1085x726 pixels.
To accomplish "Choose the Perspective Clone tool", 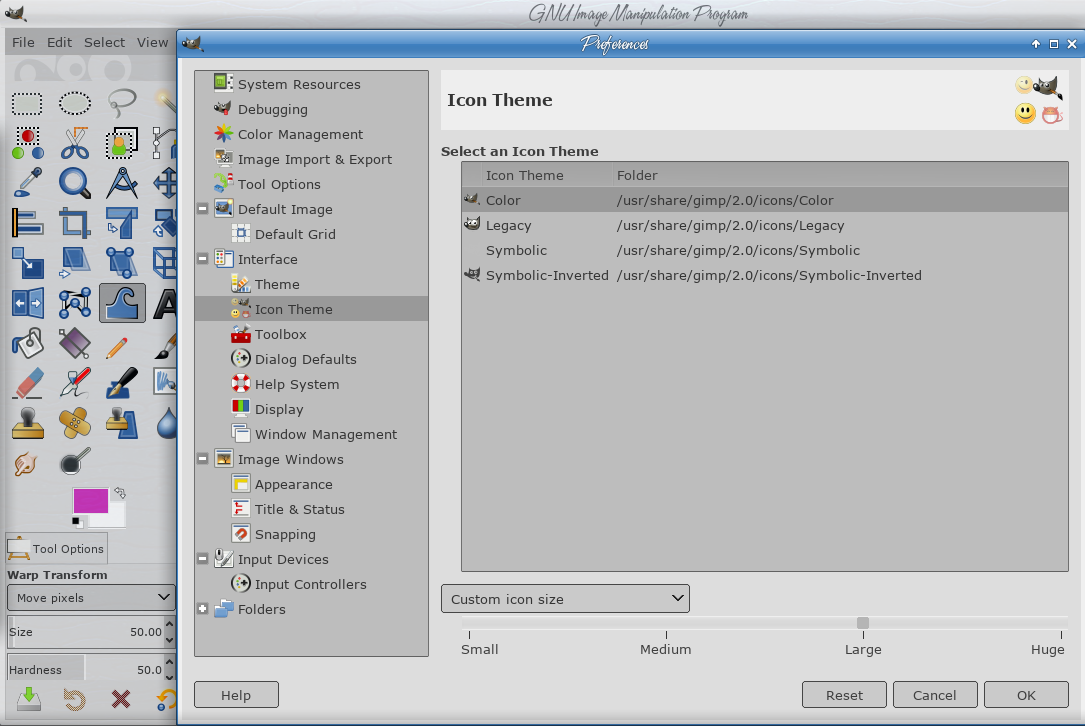I will tap(122, 424).
